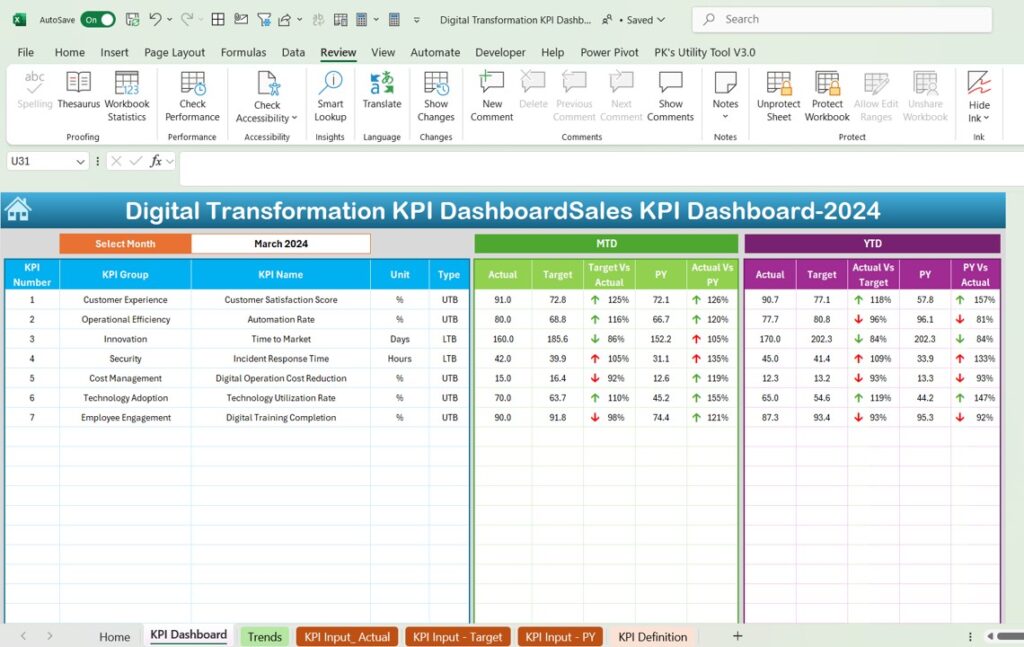Open the KPI Input - Target sheet

click(457, 637)
